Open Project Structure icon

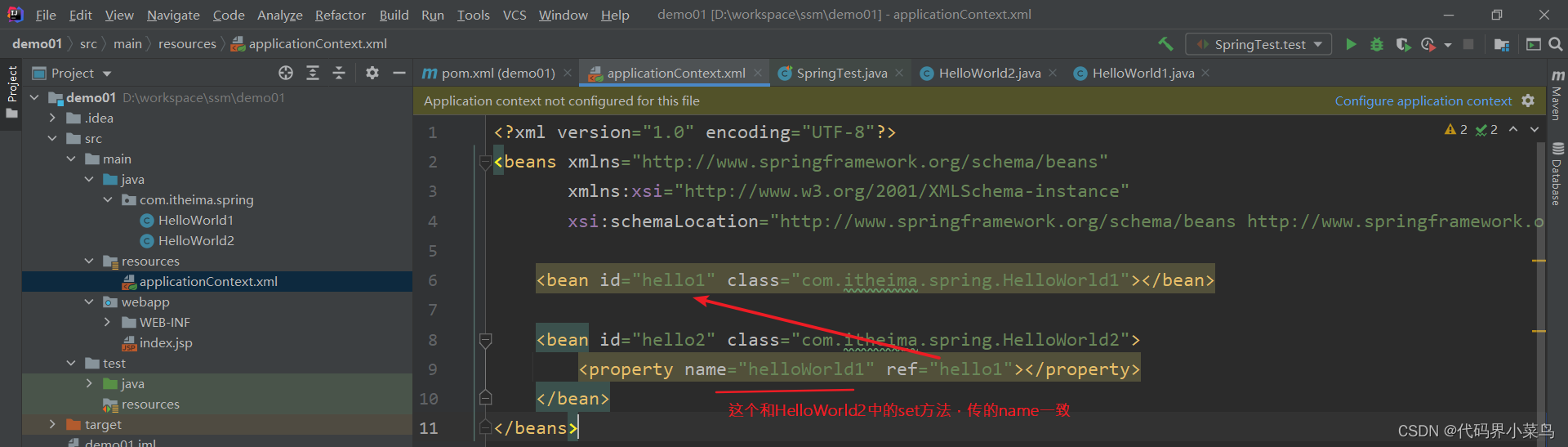pos(1501,44)
